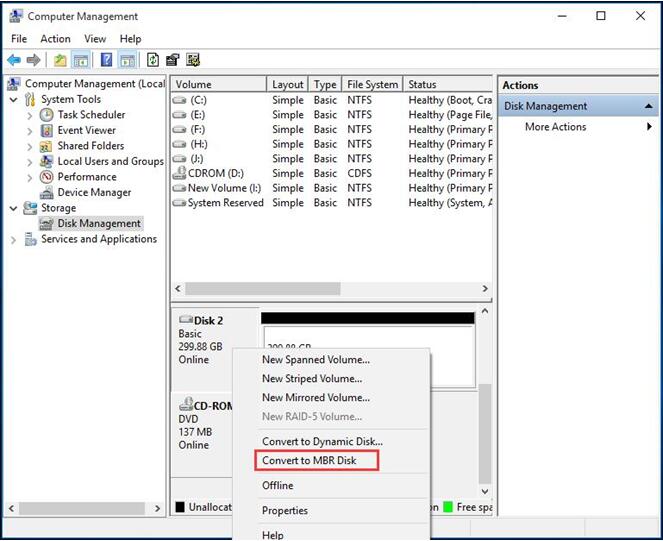Click the blue Help question mark icon

point(107,60)
